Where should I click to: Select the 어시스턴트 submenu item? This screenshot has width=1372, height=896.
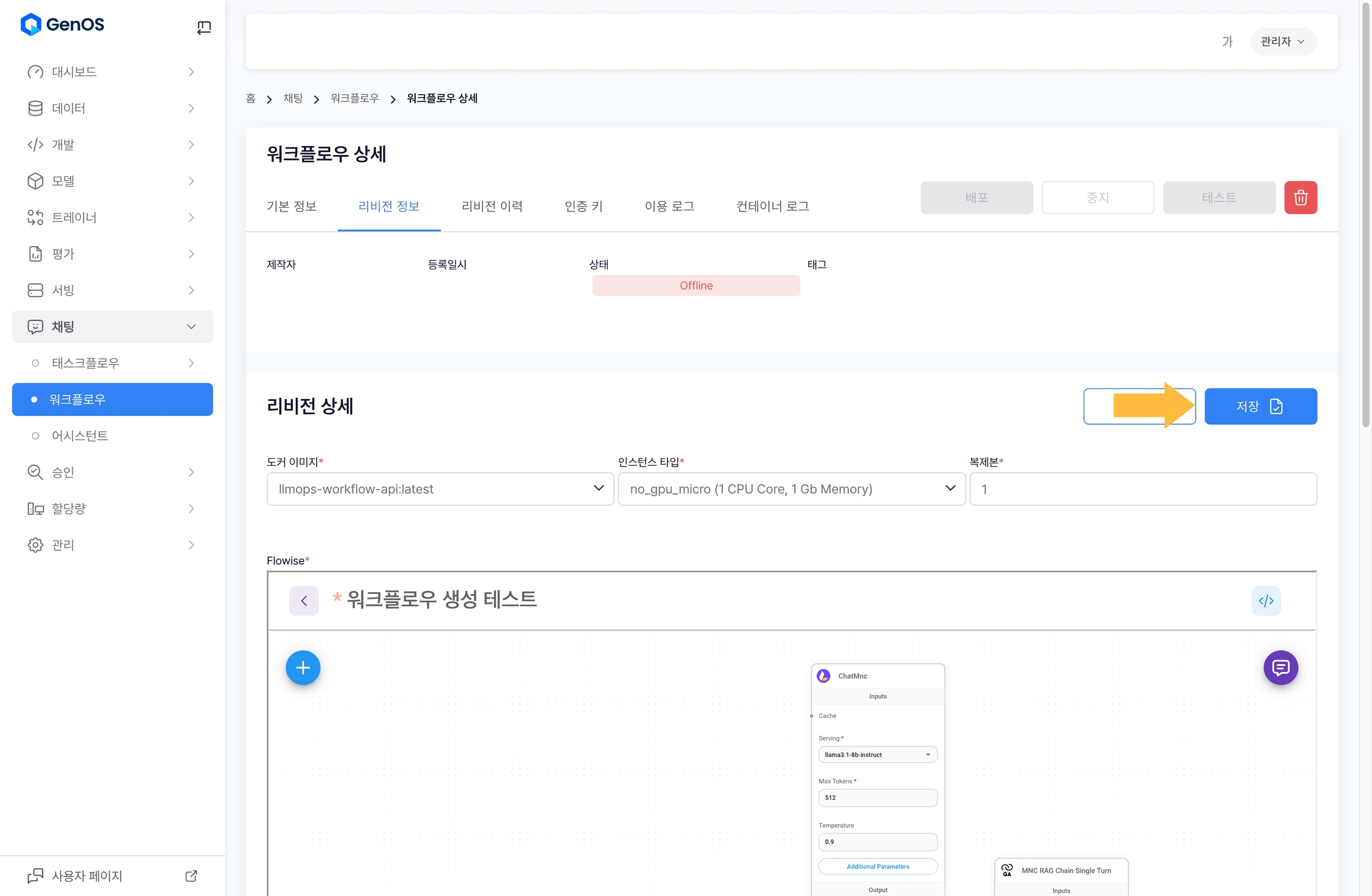pyautogui.click(x=80, y=436)
